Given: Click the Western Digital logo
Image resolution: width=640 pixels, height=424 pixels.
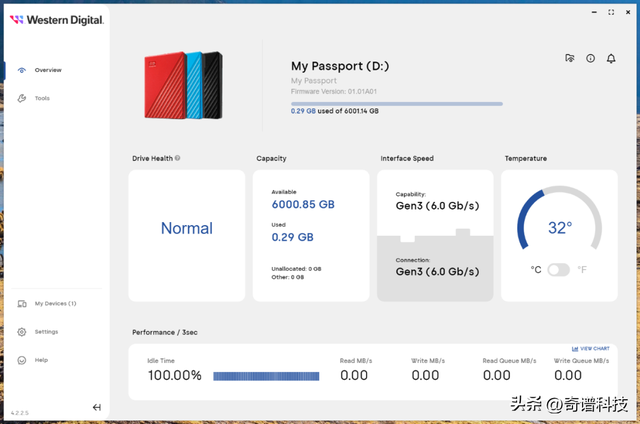Looking at the screenshot, I should pos(58,19).
